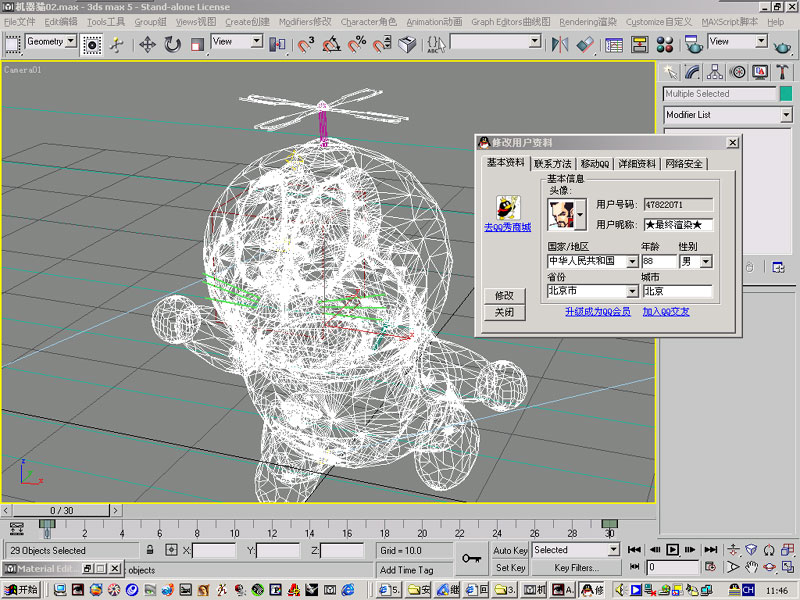This screenshot has height=600, width=800.
Task: Open the Render Scene dialog teapot icon
Action: coord(693,45)
